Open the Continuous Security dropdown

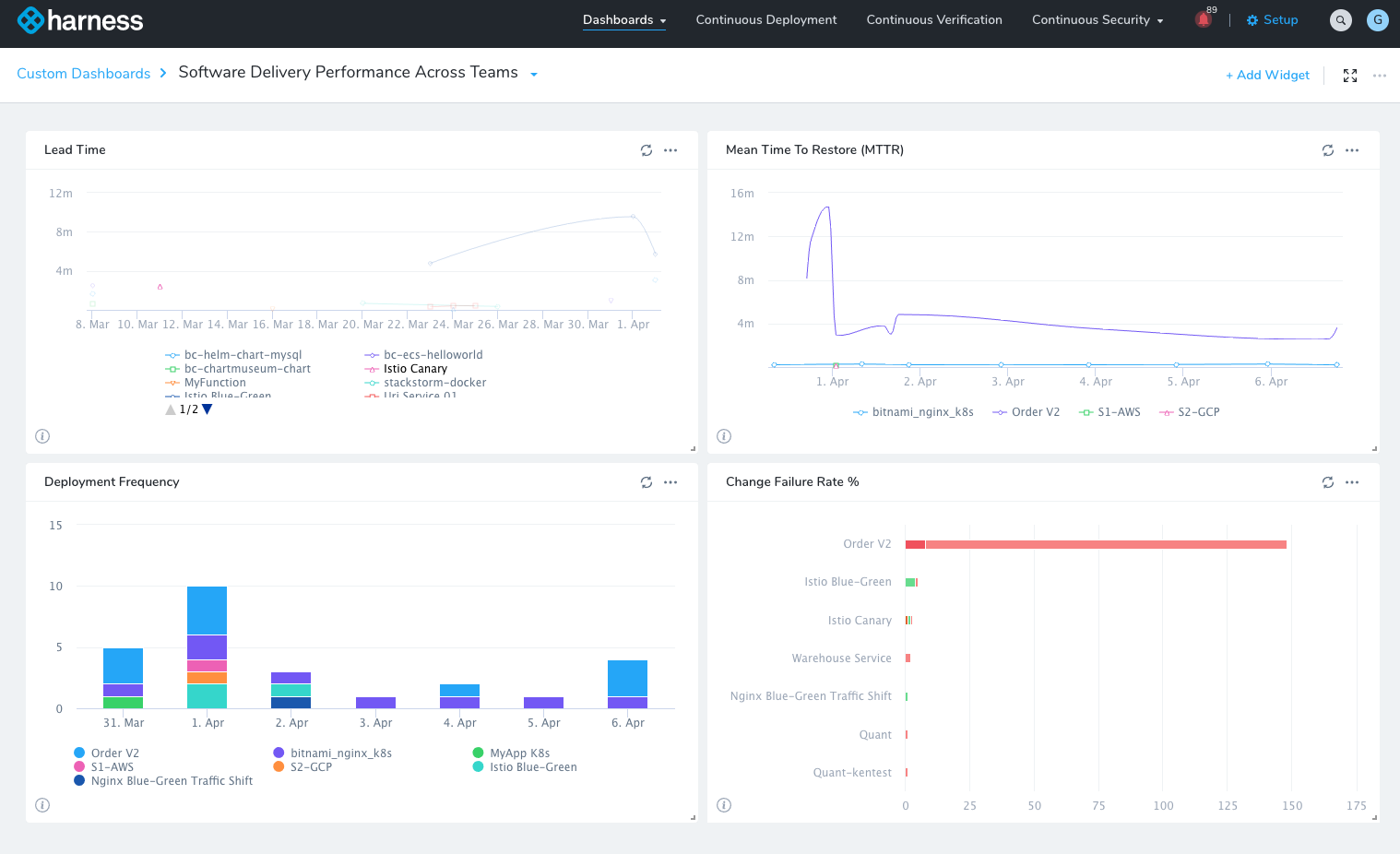point(1097,20)
